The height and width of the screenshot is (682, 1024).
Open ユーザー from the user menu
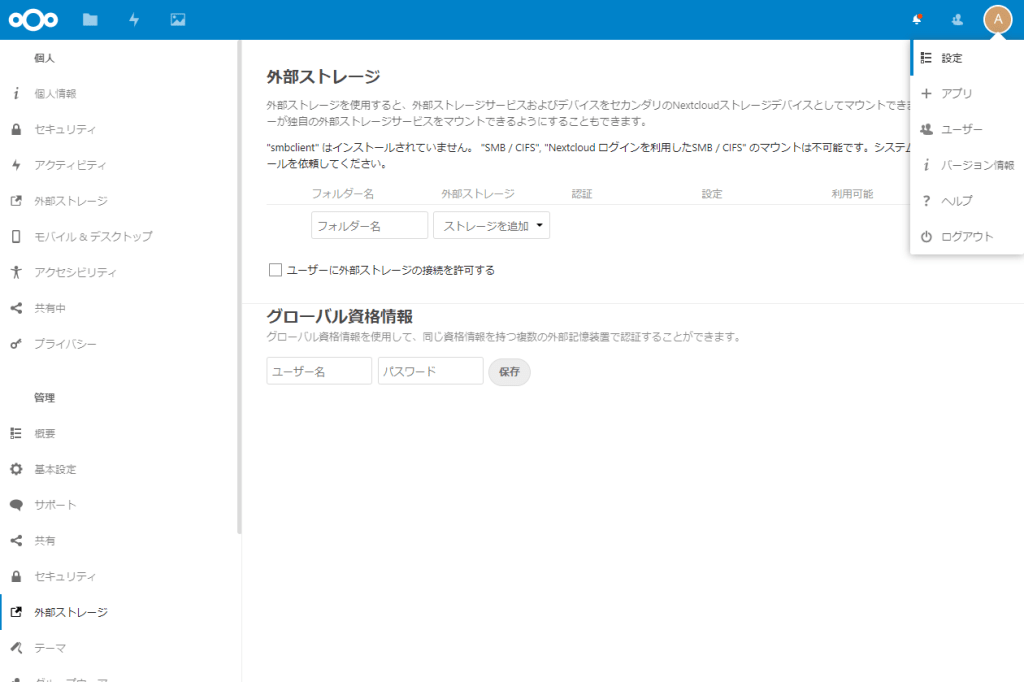point(967,129)
